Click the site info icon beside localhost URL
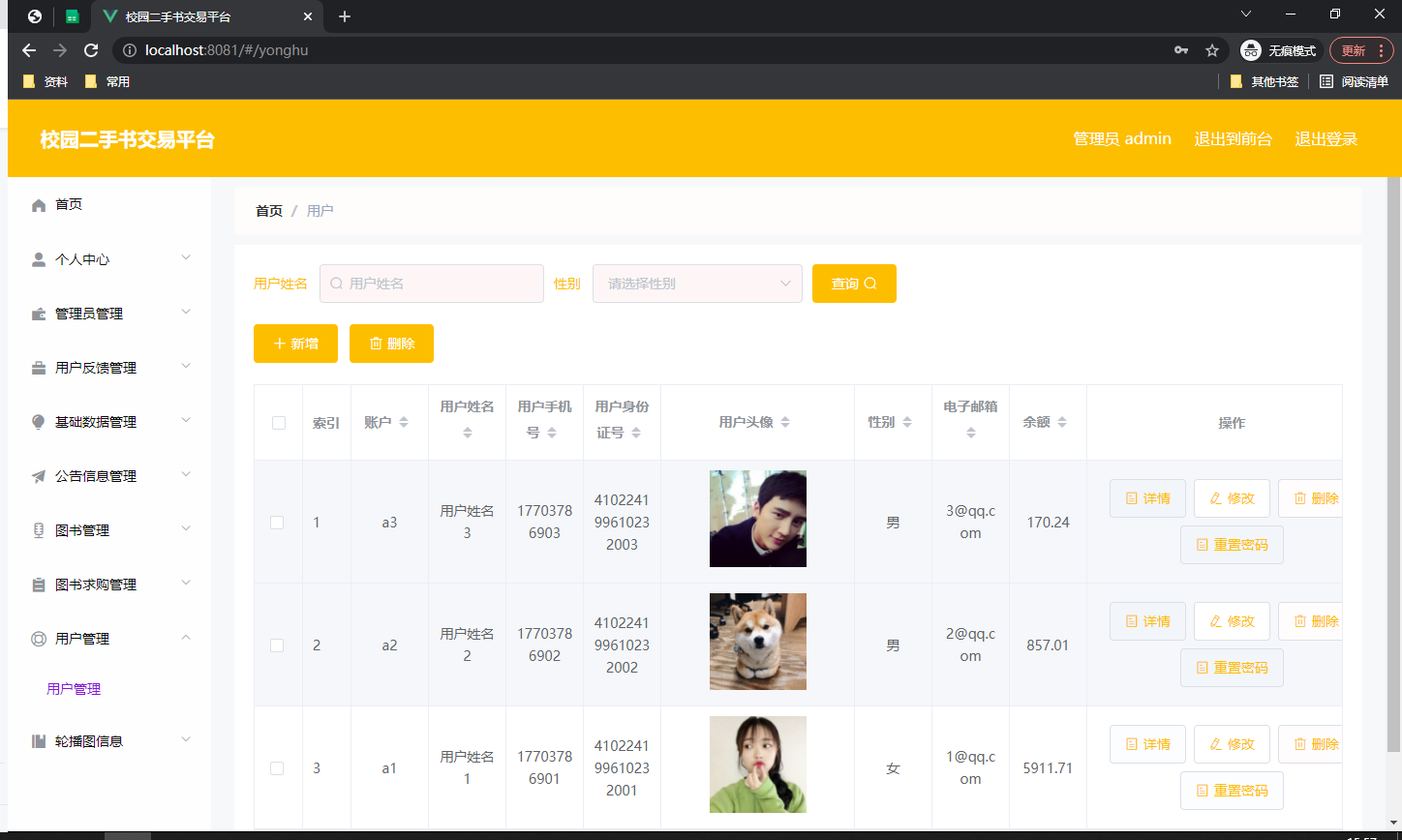This screenshot has width=1402, height=840. coord(130,50)
